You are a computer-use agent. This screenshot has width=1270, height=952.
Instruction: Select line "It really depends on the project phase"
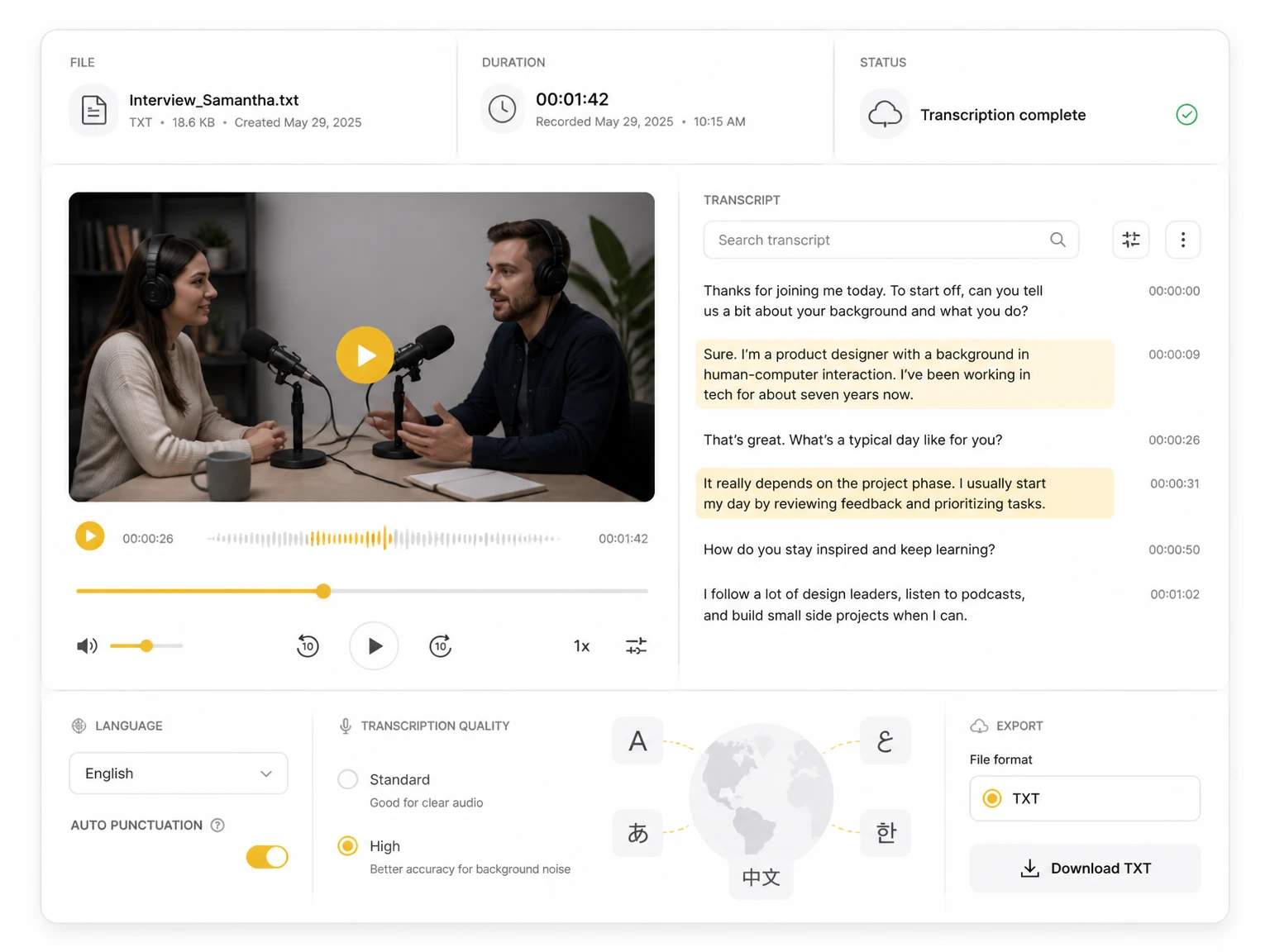click(x=905, y=493)
